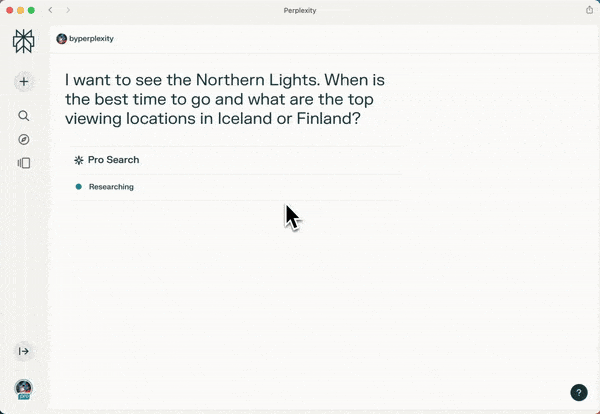Viewport: 600px width, 414px height.
Task: Open Discover compass icon
Action: [24, 140]
